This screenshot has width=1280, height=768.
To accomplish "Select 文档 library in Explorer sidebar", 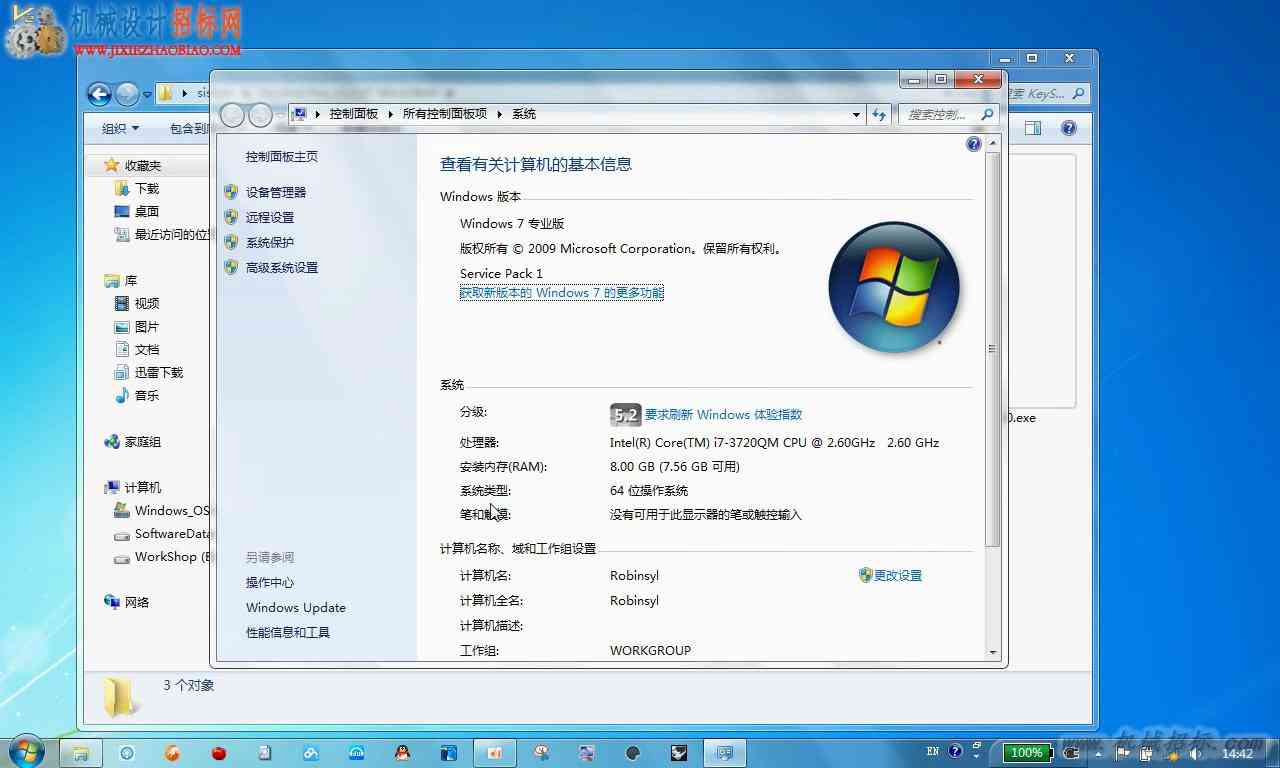I will 147,349.
